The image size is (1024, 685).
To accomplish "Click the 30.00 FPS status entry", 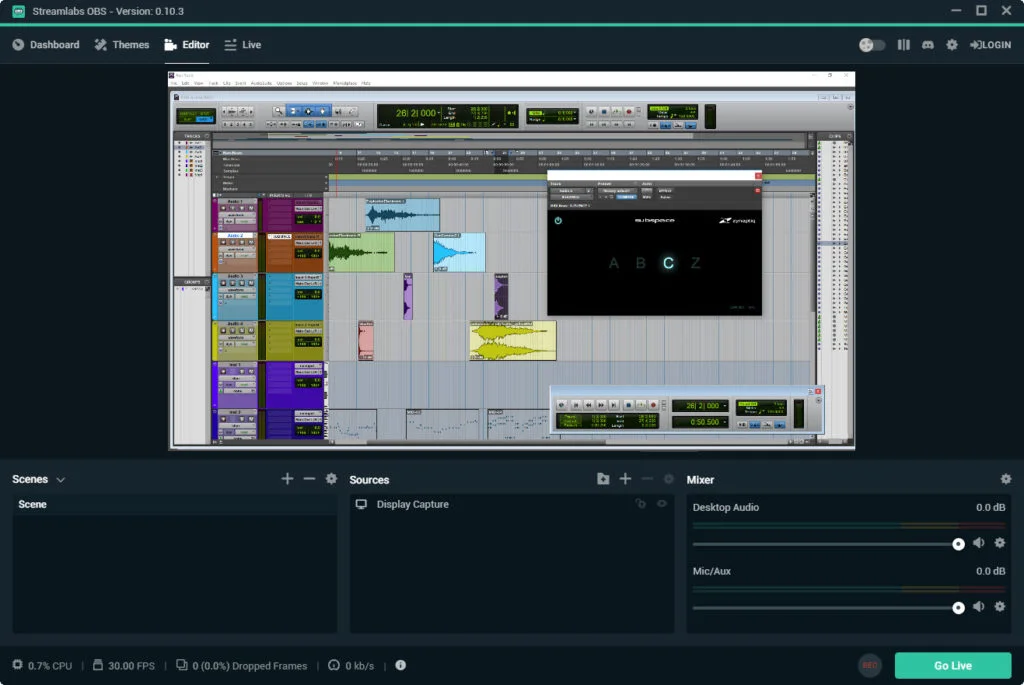I will point(123,665).
